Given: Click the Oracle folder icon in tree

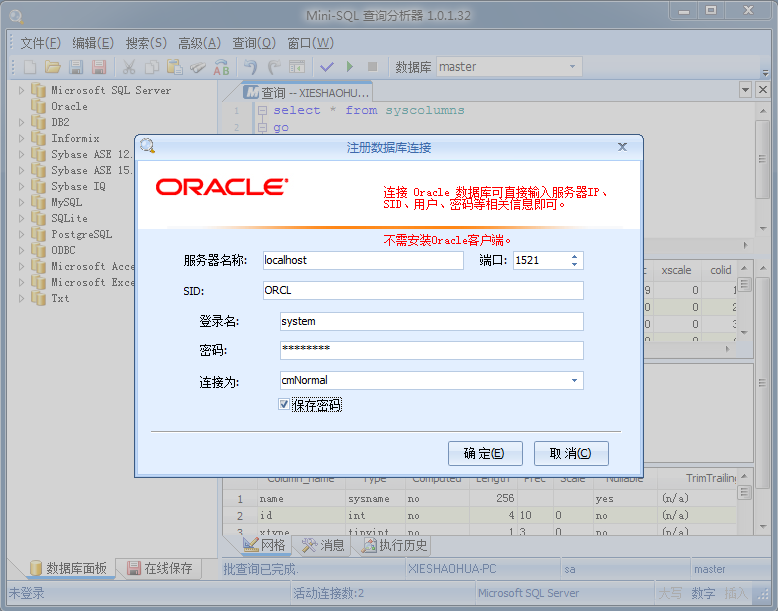Looking at the screenshot, I should pyautogui.click(x=38, y=106).
